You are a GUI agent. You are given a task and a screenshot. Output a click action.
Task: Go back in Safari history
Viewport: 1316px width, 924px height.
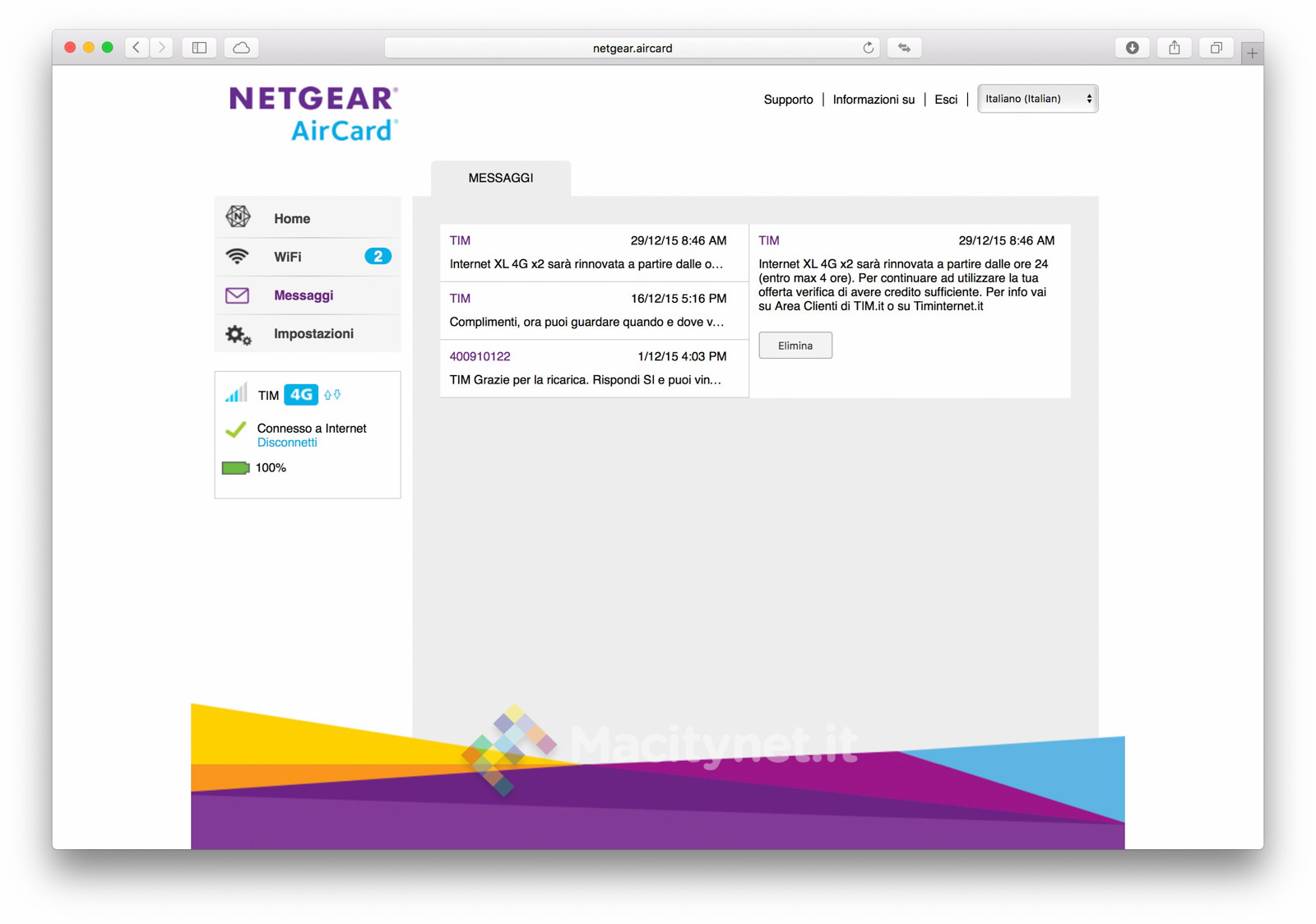pos(137,48)
